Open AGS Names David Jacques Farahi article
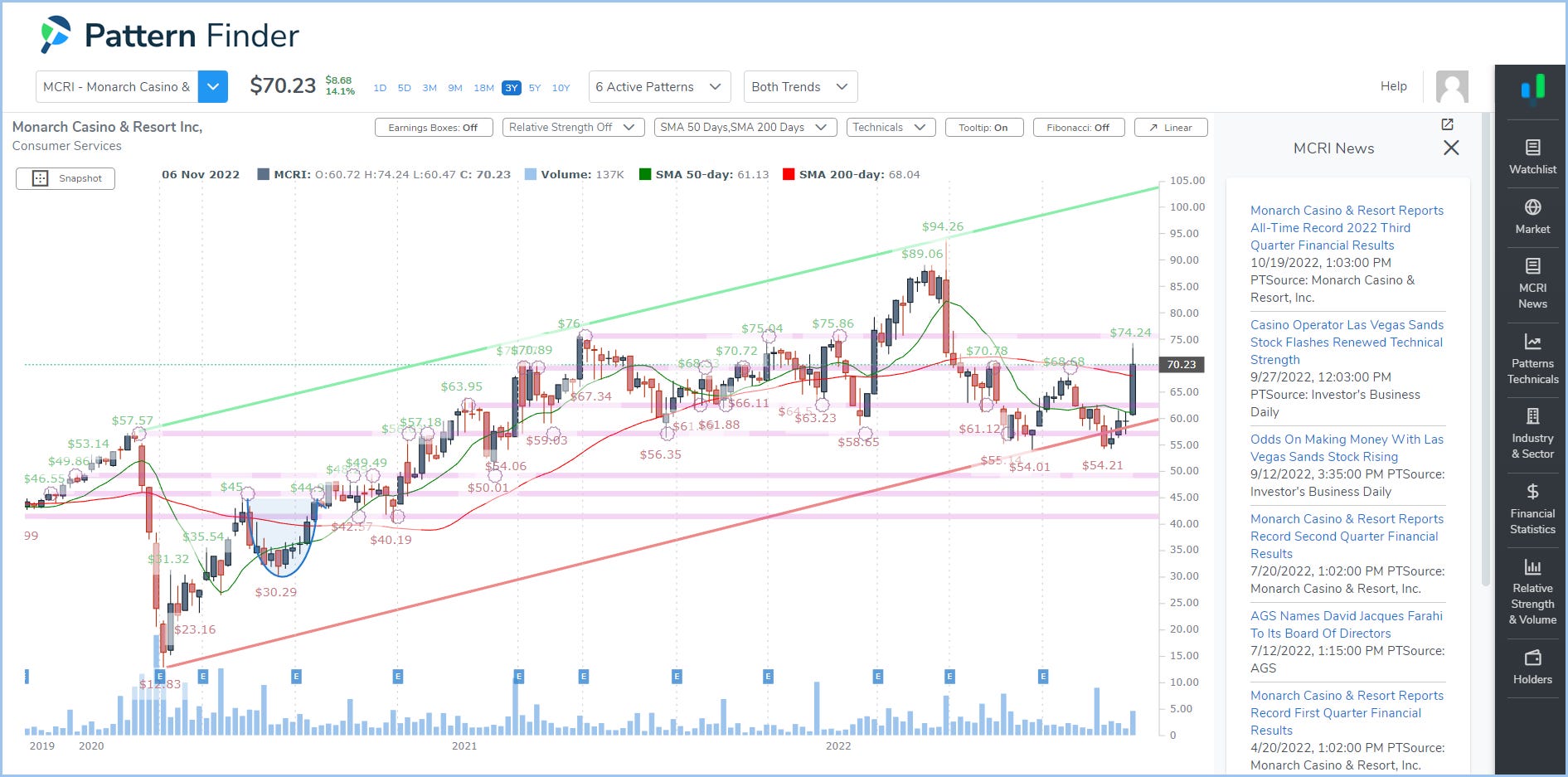The image size is (1568, 777). point(1347,624)
